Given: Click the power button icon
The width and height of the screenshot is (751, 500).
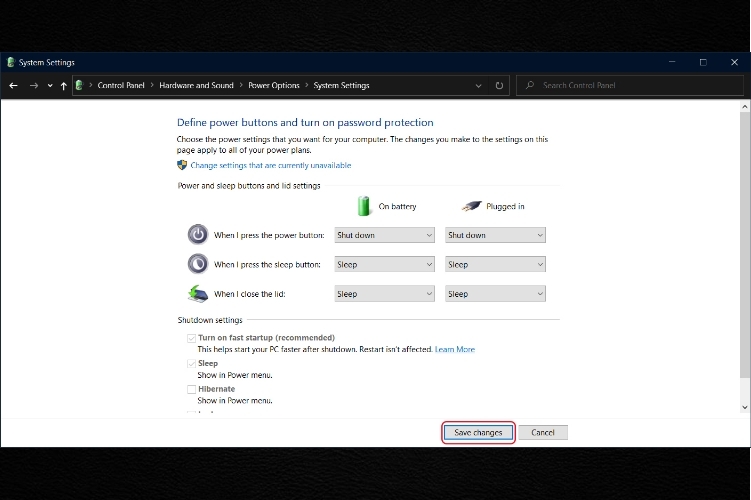Looking at the screenshot, I should point(198,235).
